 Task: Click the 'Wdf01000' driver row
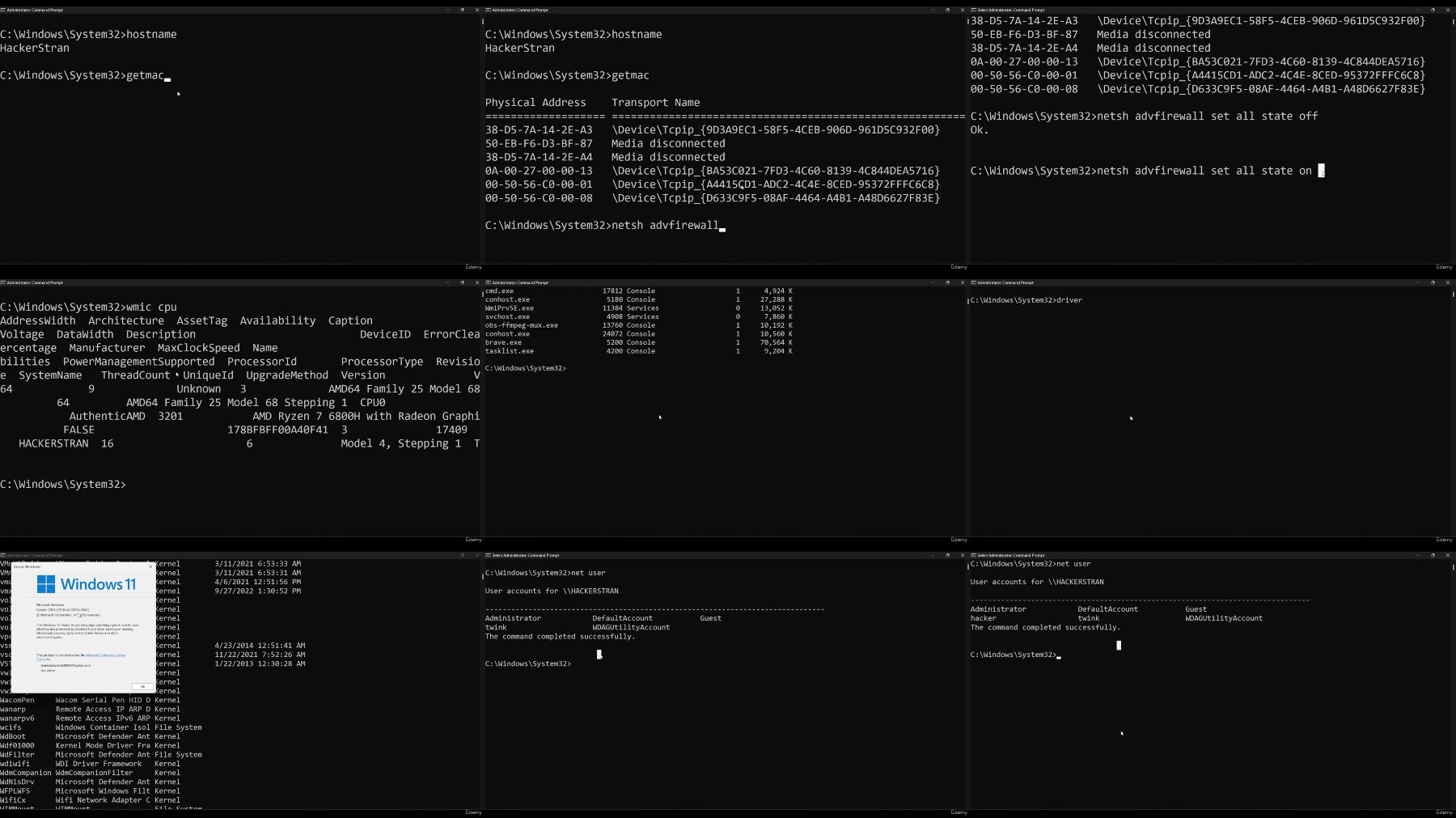(x=90, y=745)
